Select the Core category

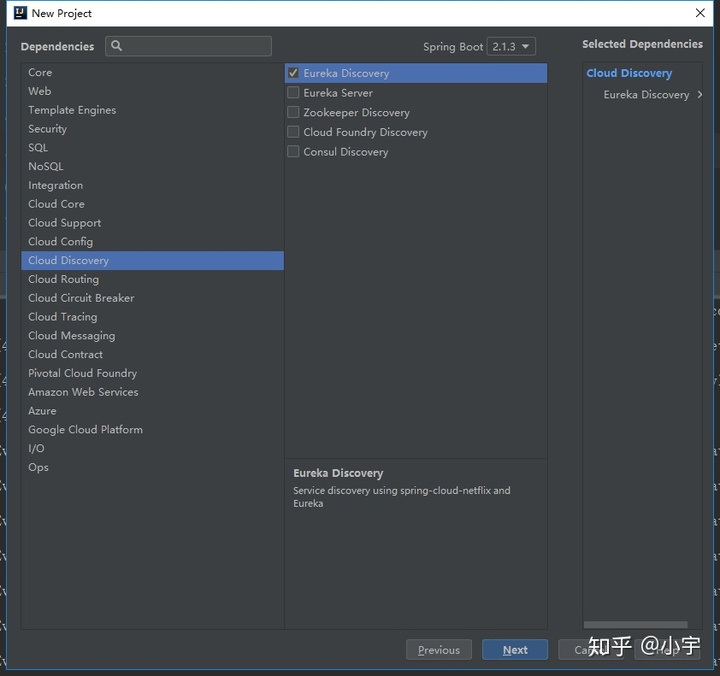point(152,73)
